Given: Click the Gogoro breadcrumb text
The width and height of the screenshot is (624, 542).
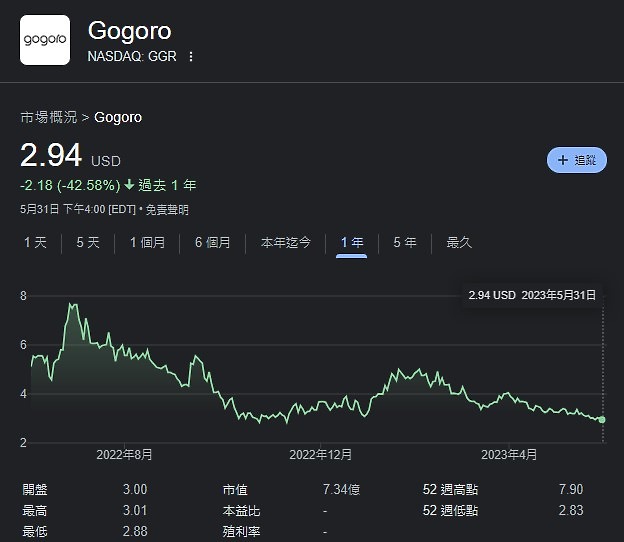Looking at the screenshot, I should pyautogui.click(x=118, y=117).
